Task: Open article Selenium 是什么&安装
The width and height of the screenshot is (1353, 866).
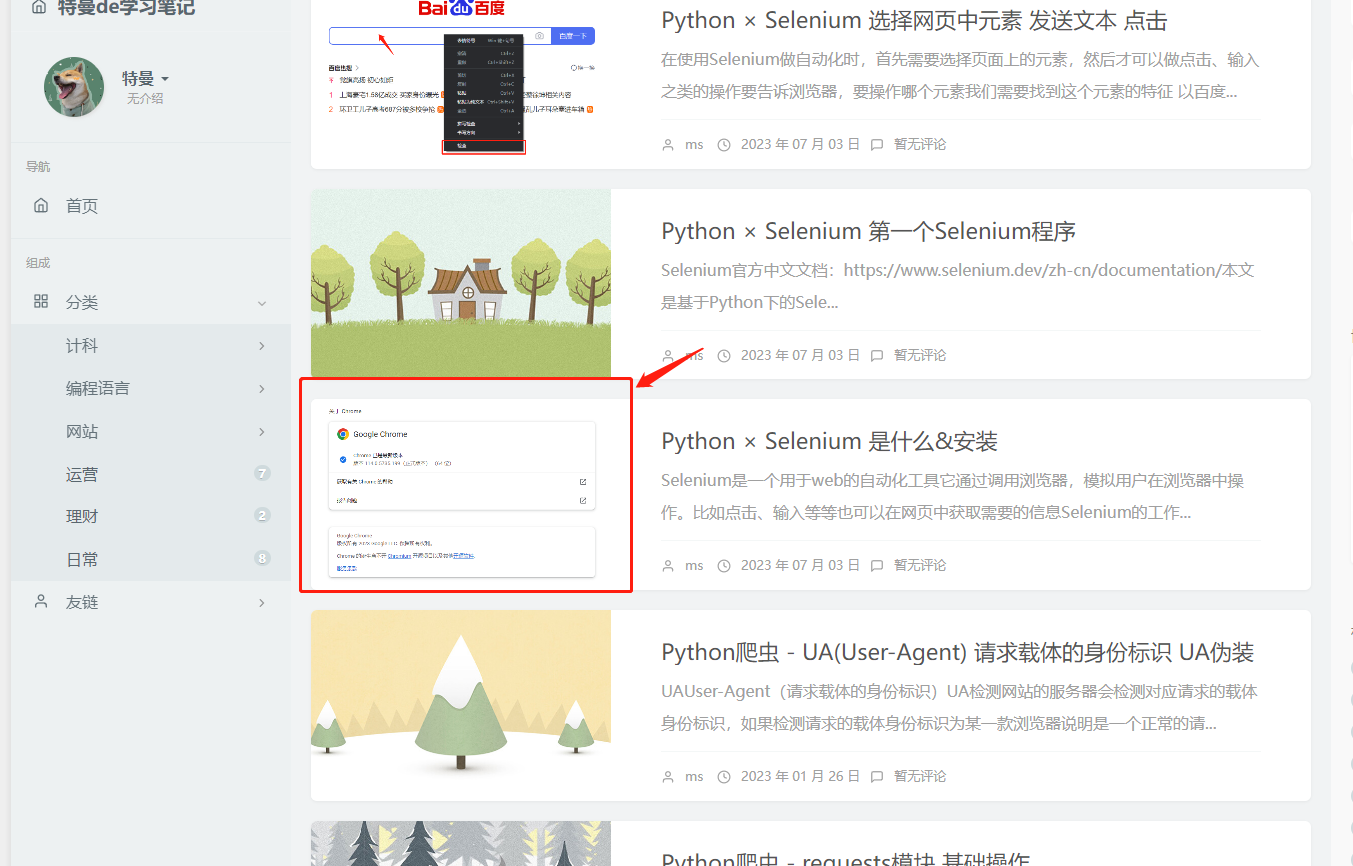Action: (x=829, y=441)
